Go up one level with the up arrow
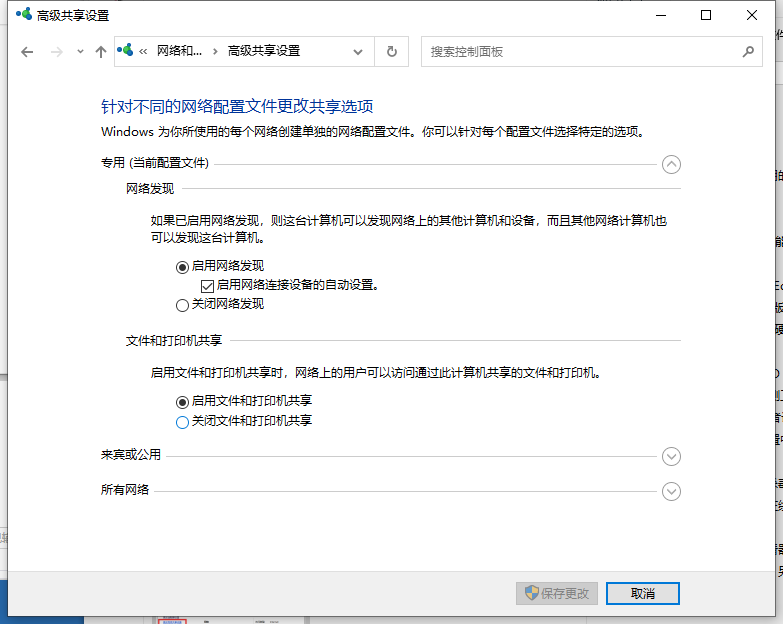The image size is (783, 624). [100, 52]
